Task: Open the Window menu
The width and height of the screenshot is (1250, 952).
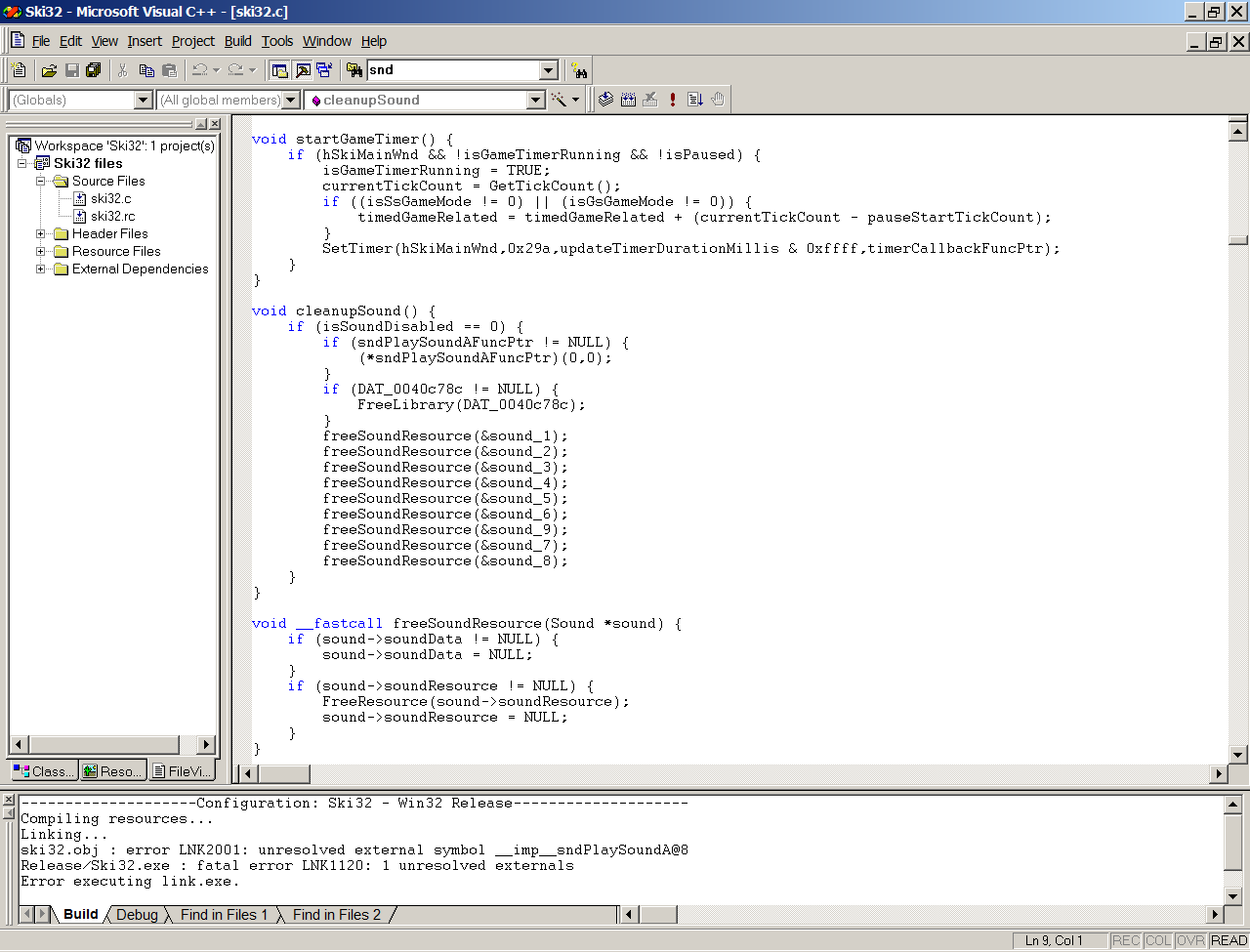Action: pyautogui.click(x=327, y=41)
